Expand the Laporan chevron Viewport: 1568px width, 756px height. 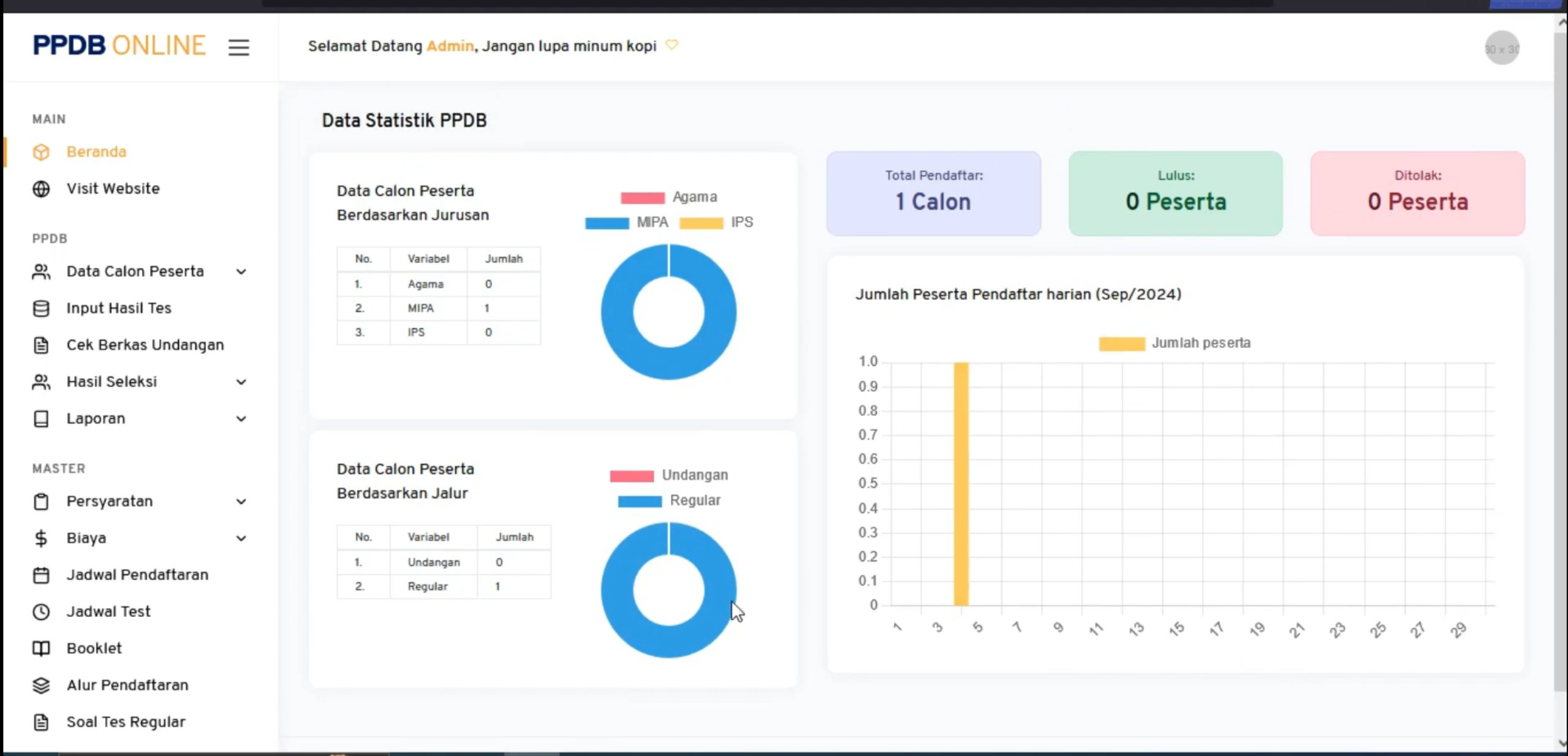tap(241, 418)
